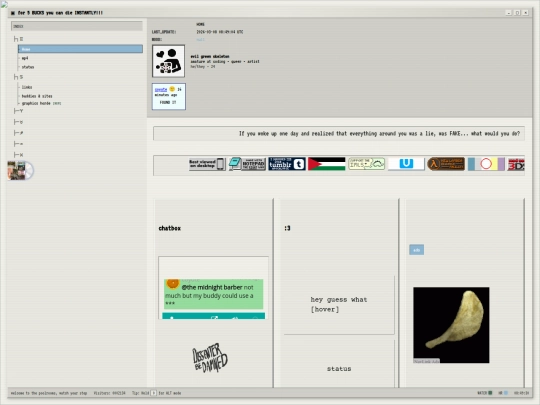
Task: Open the 'mp4' tree item
Action: [x=25, y=58]
